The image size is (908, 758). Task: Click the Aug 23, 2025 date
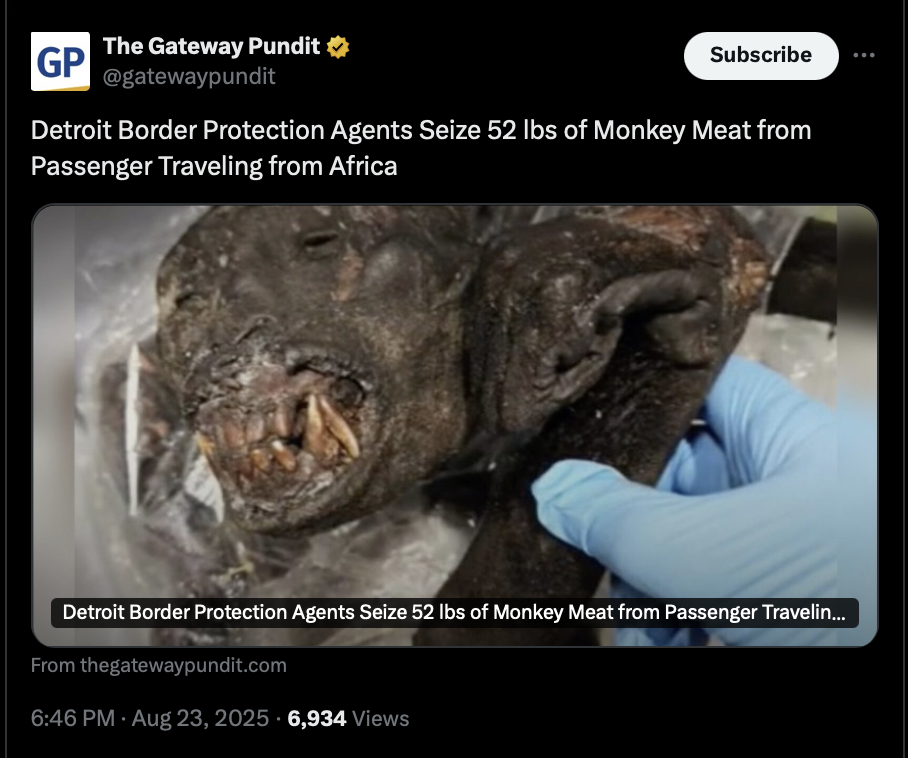(x=200, y=718)
